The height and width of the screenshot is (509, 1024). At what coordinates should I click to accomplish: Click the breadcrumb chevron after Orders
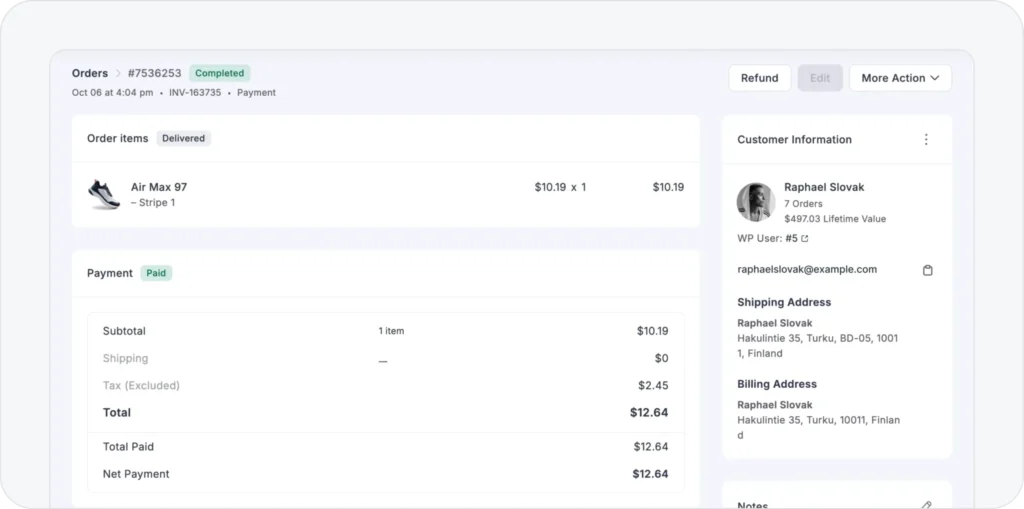pos(117,74)
